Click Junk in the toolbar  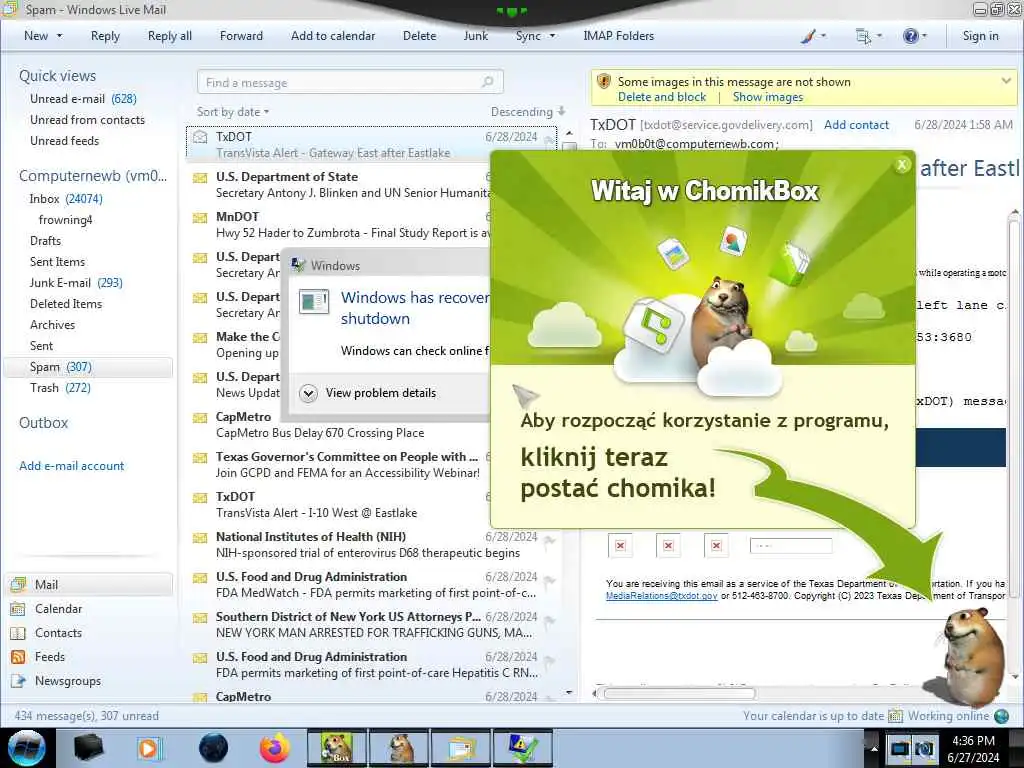pos(475,37)
